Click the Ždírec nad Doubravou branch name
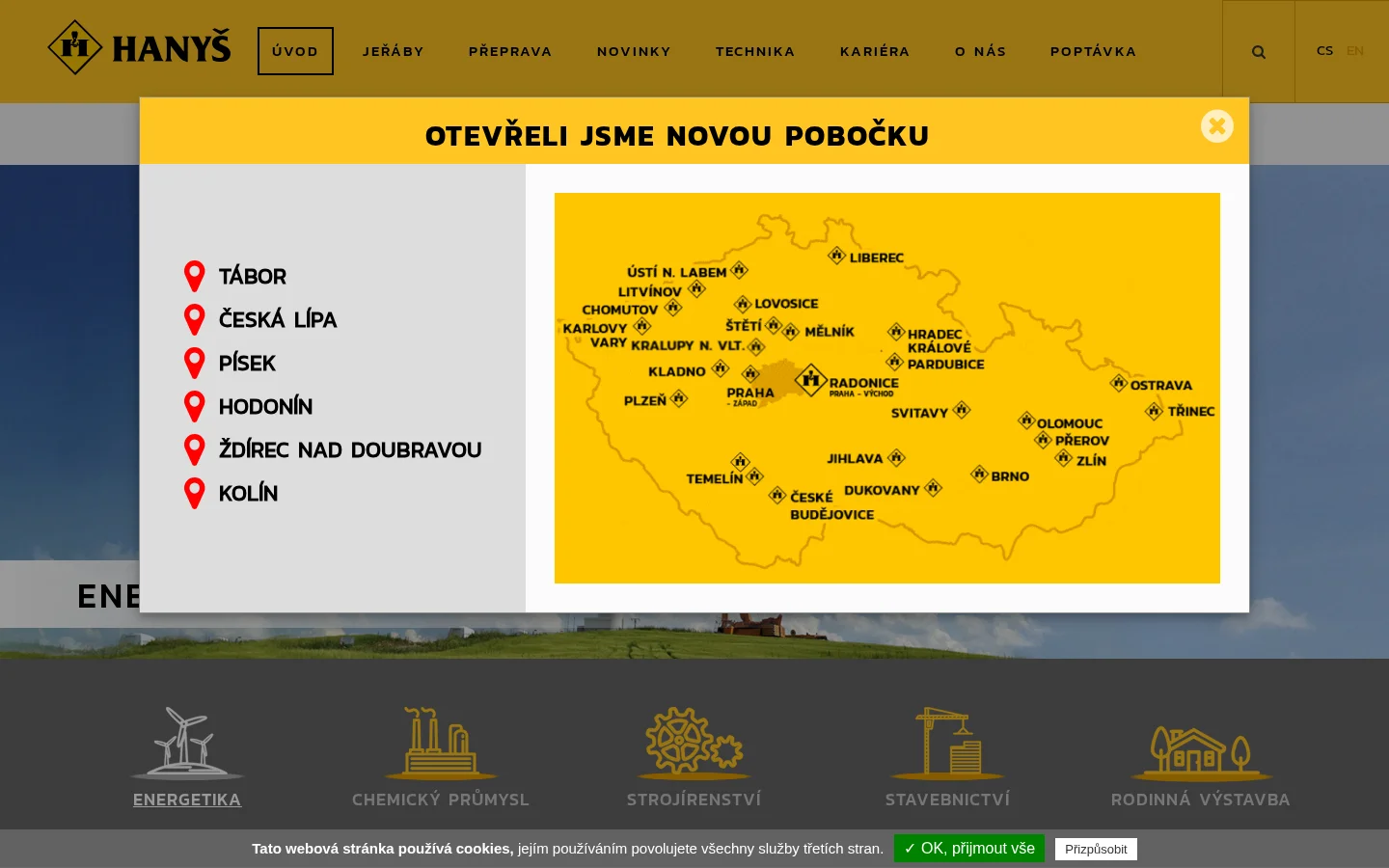The height and width of the screenshot is (868, 1389). pos(350,450)
